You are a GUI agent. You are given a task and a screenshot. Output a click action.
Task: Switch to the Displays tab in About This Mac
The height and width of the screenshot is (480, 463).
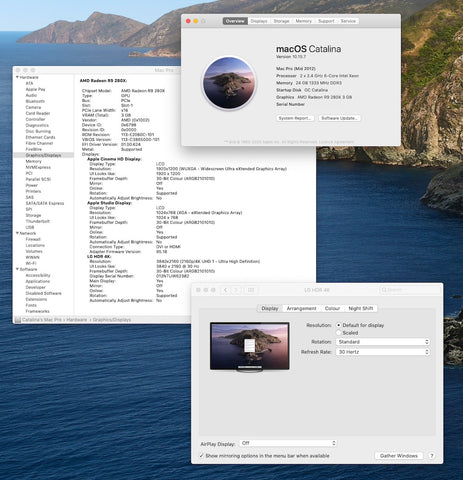(x=259, y=21)
